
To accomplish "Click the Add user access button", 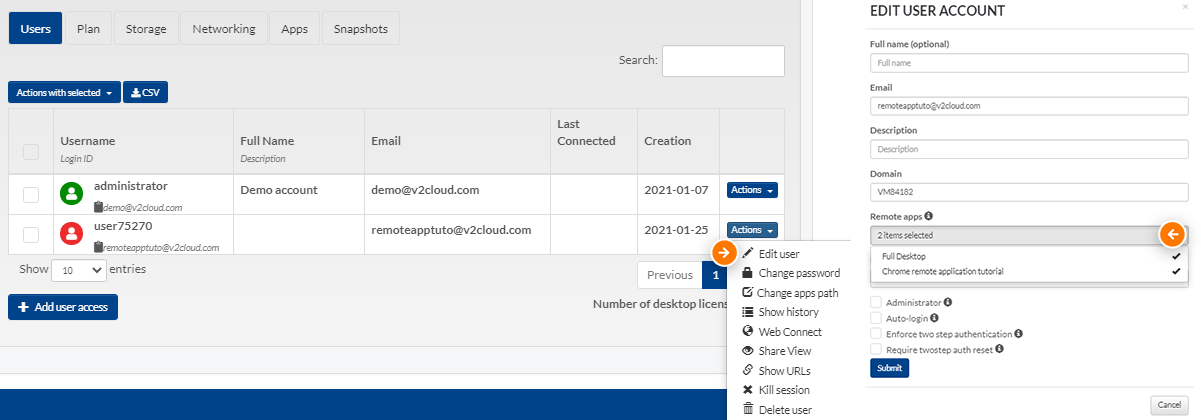I will [63, 307].
